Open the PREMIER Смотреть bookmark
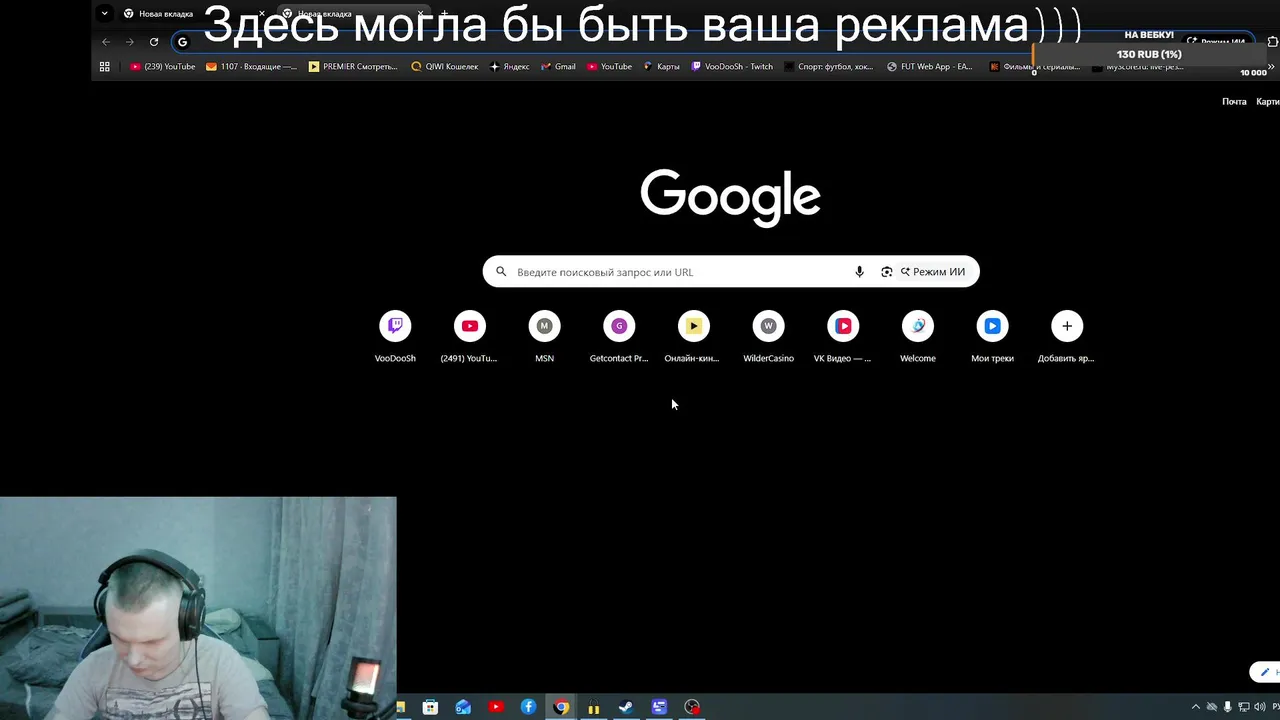This screenshot has height=720, width=1280. pos(353,67)
